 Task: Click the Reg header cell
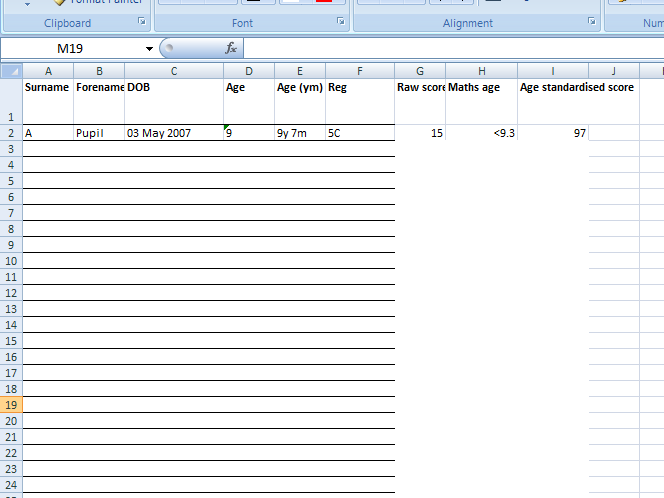tap(360, 102)
